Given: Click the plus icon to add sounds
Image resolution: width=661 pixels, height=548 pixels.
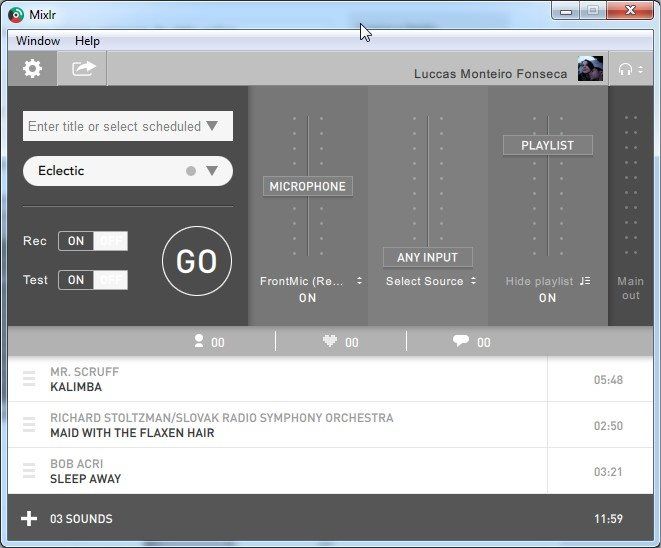Looking at the screenshot, I should point(29,518).
